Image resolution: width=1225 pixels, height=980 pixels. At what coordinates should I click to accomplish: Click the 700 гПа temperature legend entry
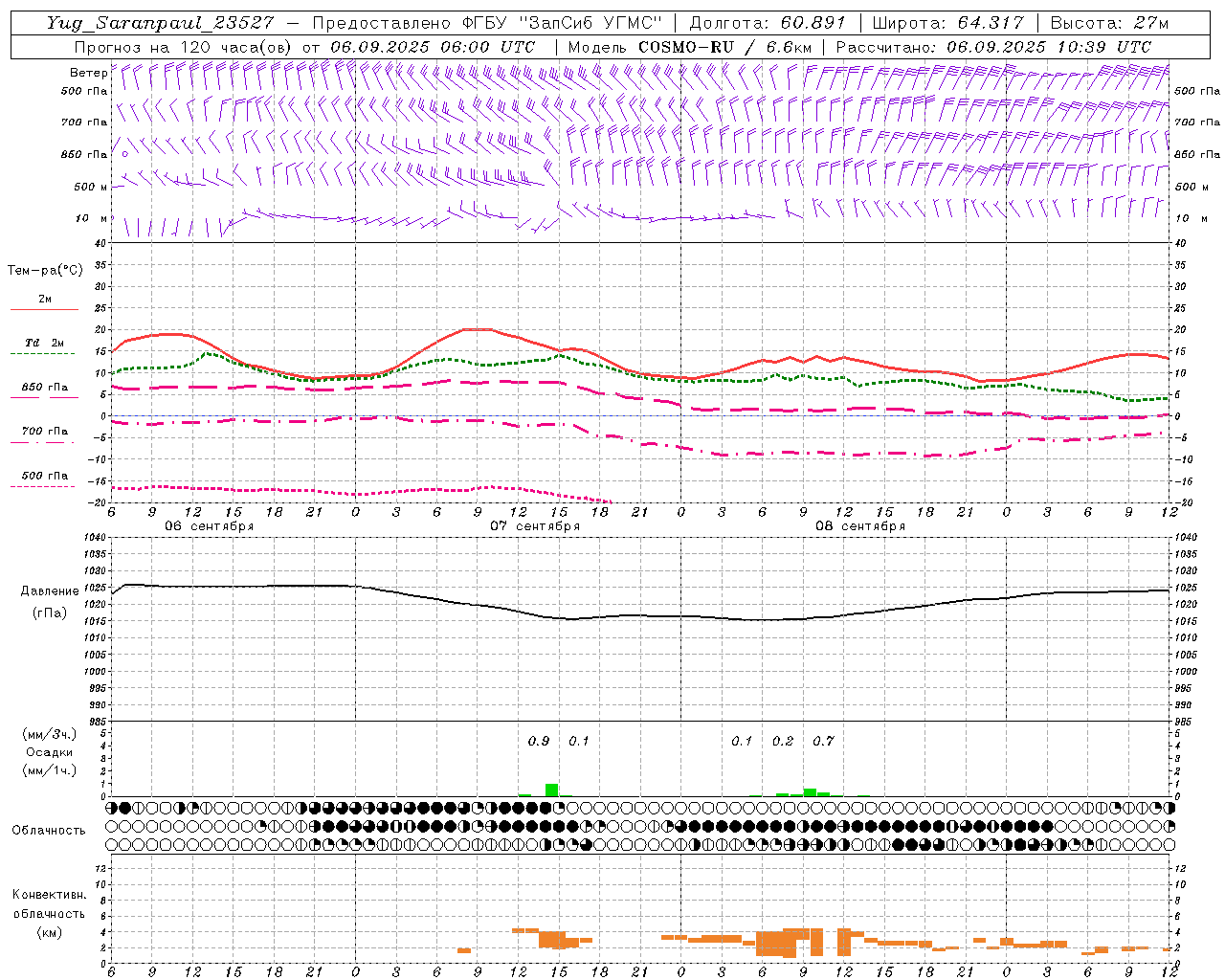tap(45, 431)
